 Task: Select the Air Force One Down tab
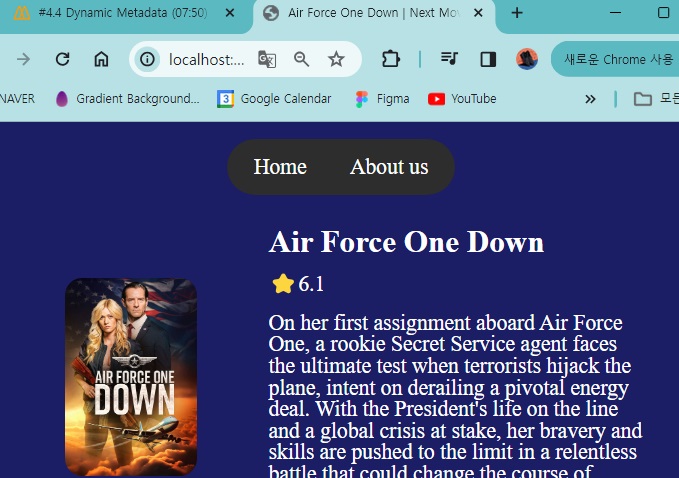point(373,13)
